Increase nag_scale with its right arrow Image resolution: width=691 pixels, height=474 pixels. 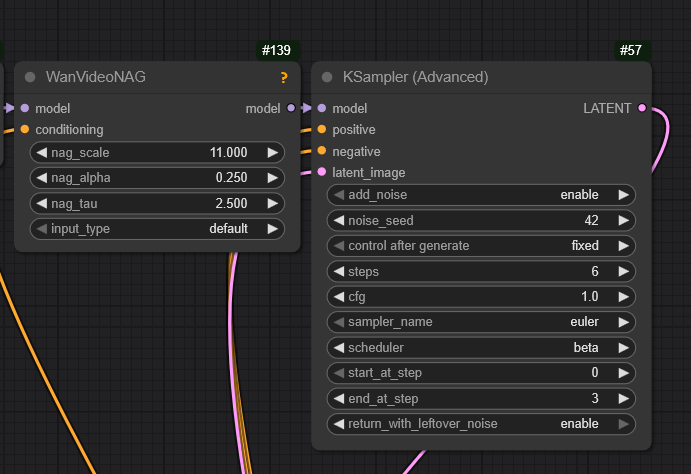(273, 152)
